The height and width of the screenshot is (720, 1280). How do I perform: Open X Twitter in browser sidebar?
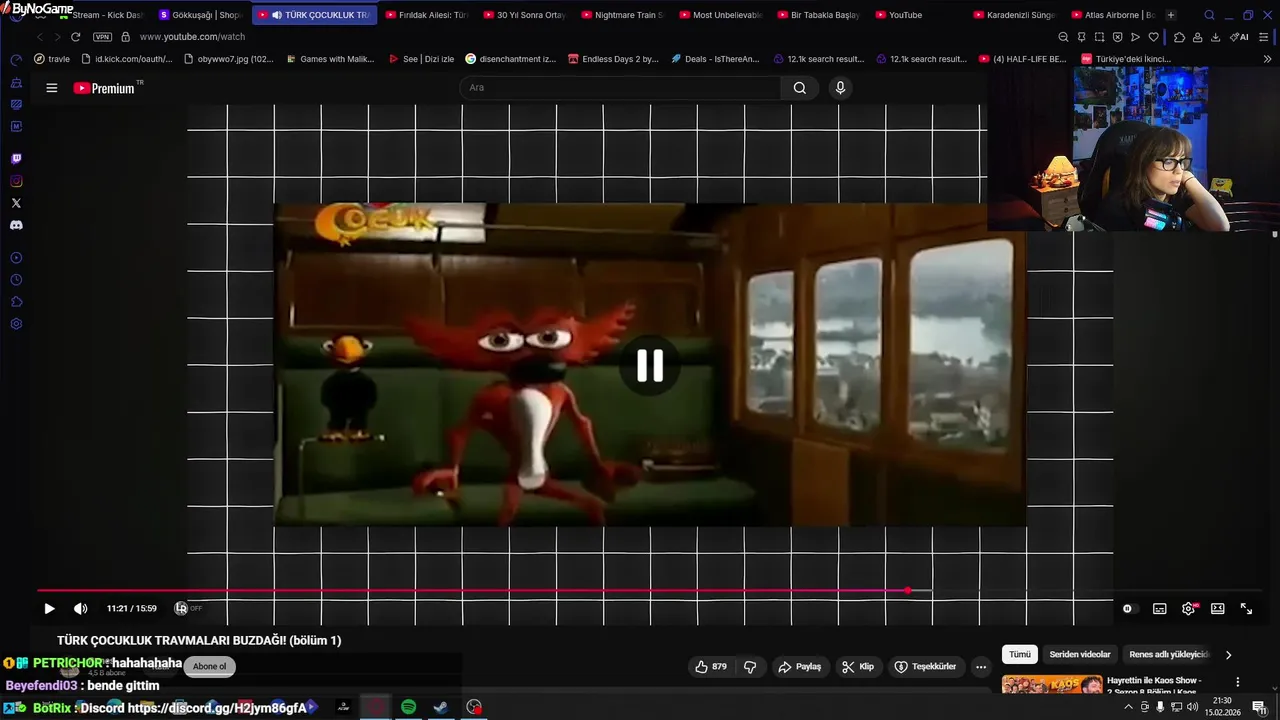16,203
